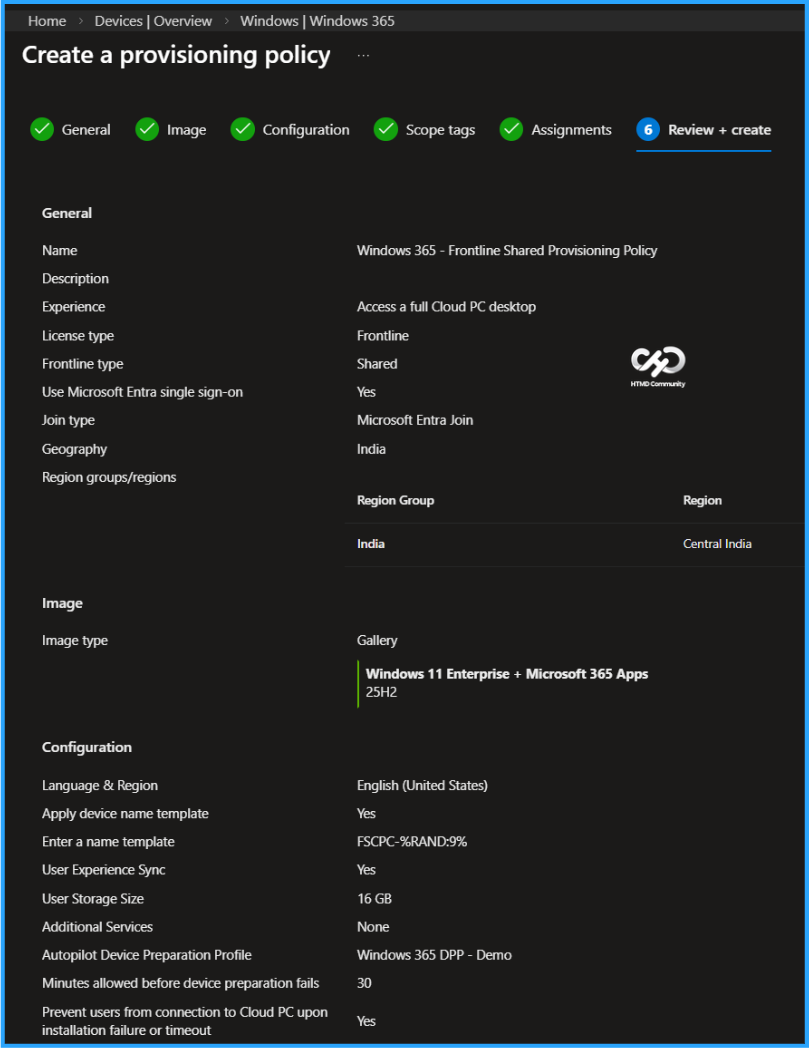This screenshot has height=1048, width=809.
Task: Click the 'India' region group cell
Action: click(x=371, y=544)
